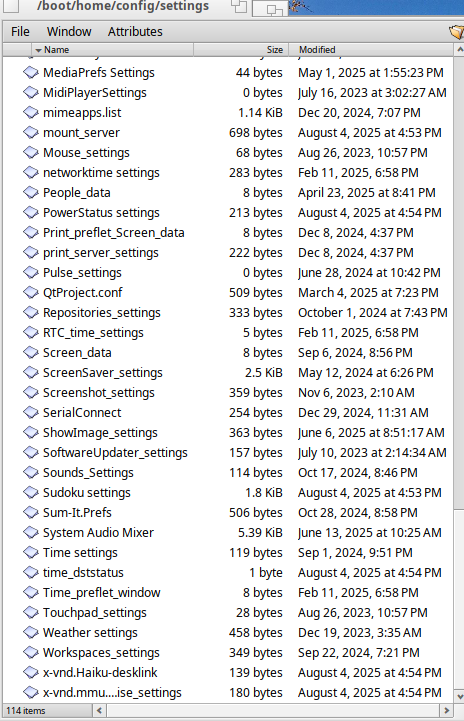Toggle sort order via Name column arrow
The height and width of the screenshot is (721, 464).
[39, 50]
